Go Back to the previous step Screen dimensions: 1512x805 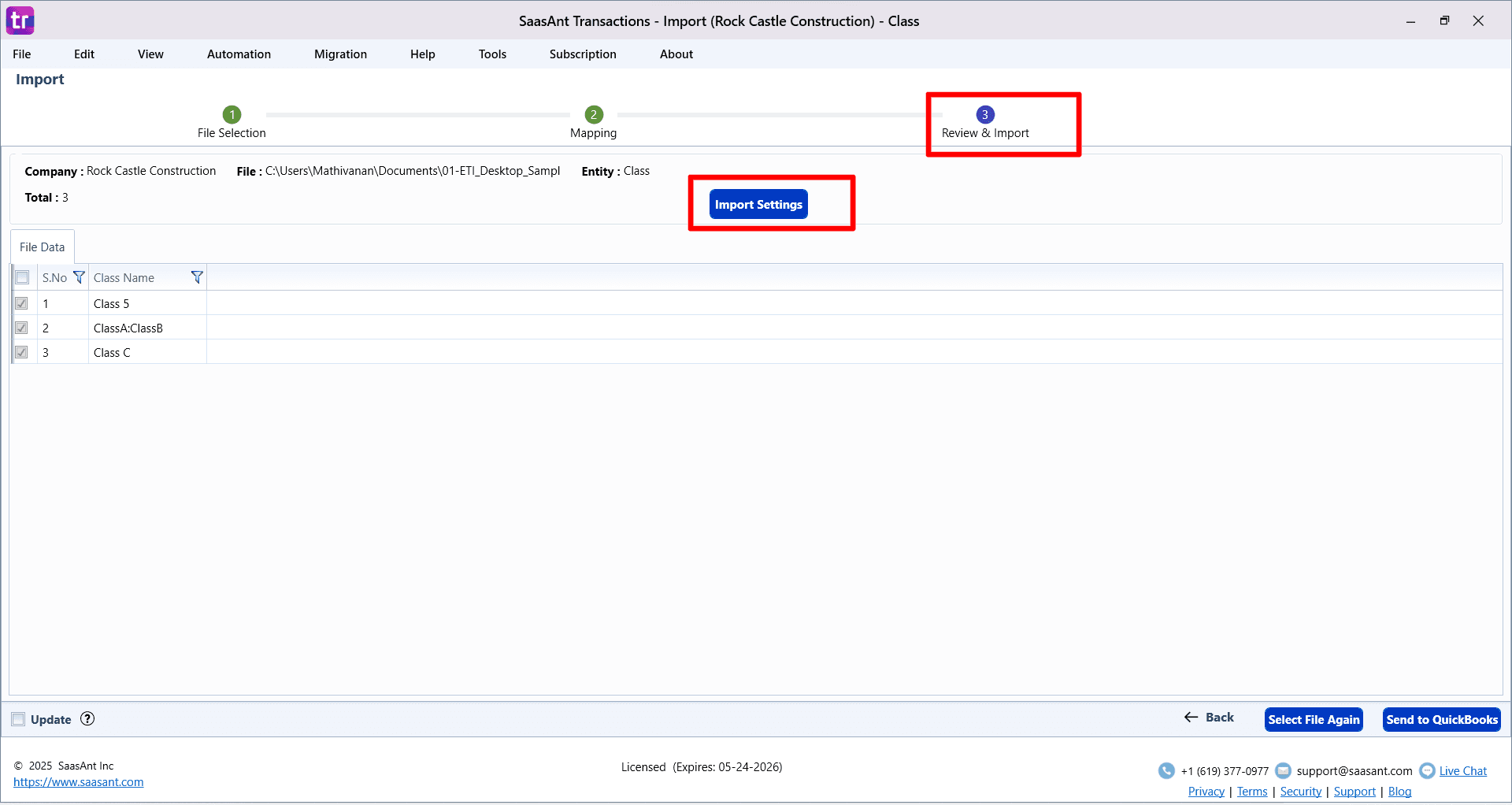(1210, 717)
